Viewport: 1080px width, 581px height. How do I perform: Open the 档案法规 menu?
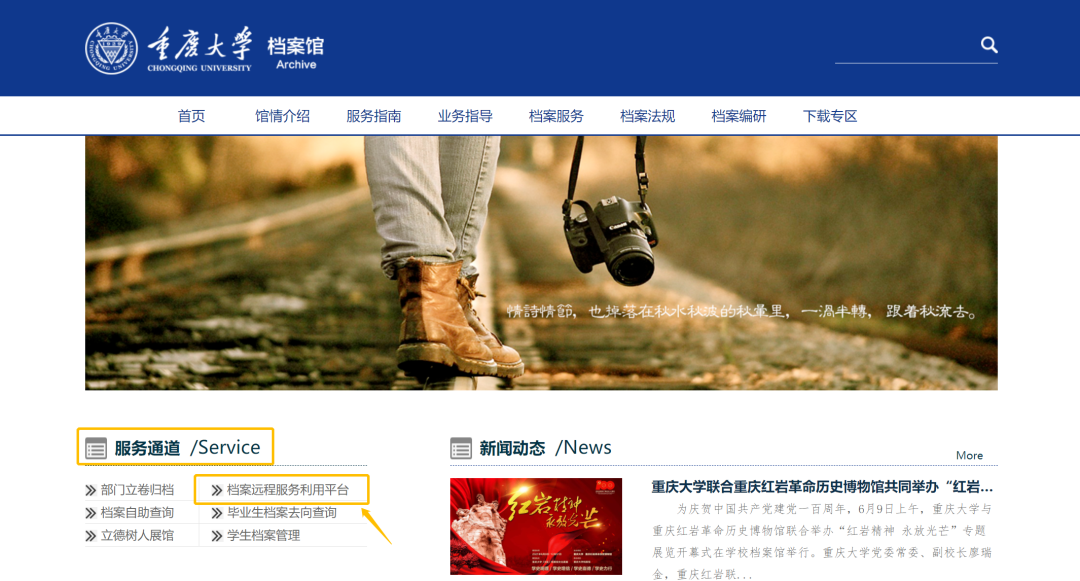(647, 116)
